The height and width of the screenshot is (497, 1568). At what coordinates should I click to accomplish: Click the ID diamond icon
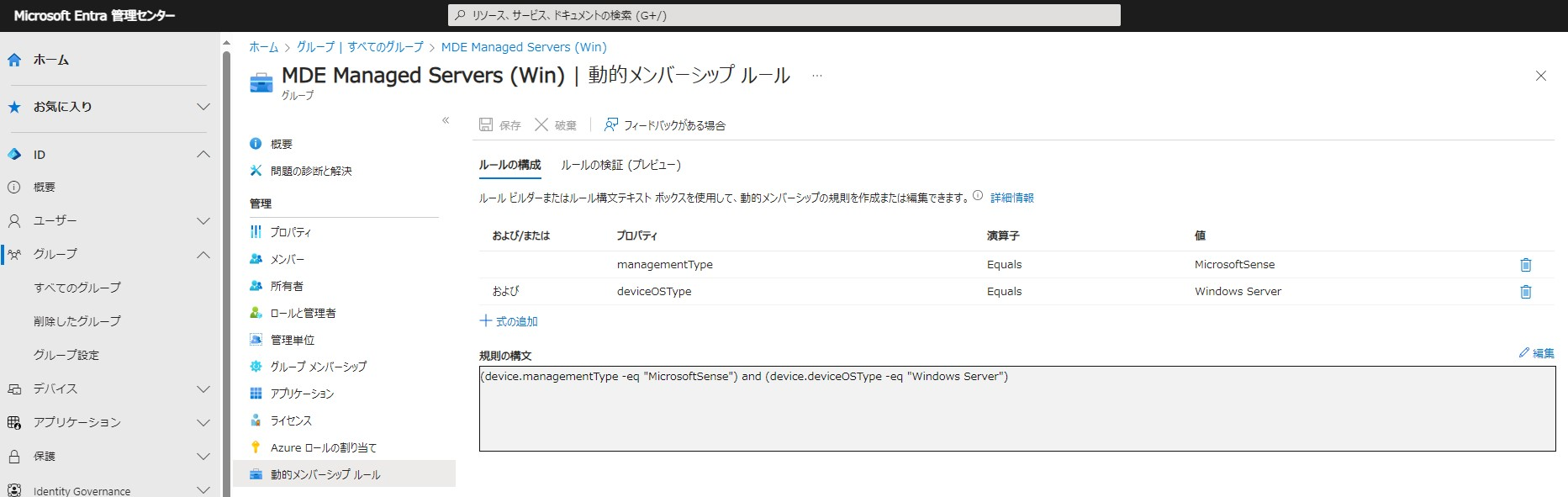click(x=14, y=155)
